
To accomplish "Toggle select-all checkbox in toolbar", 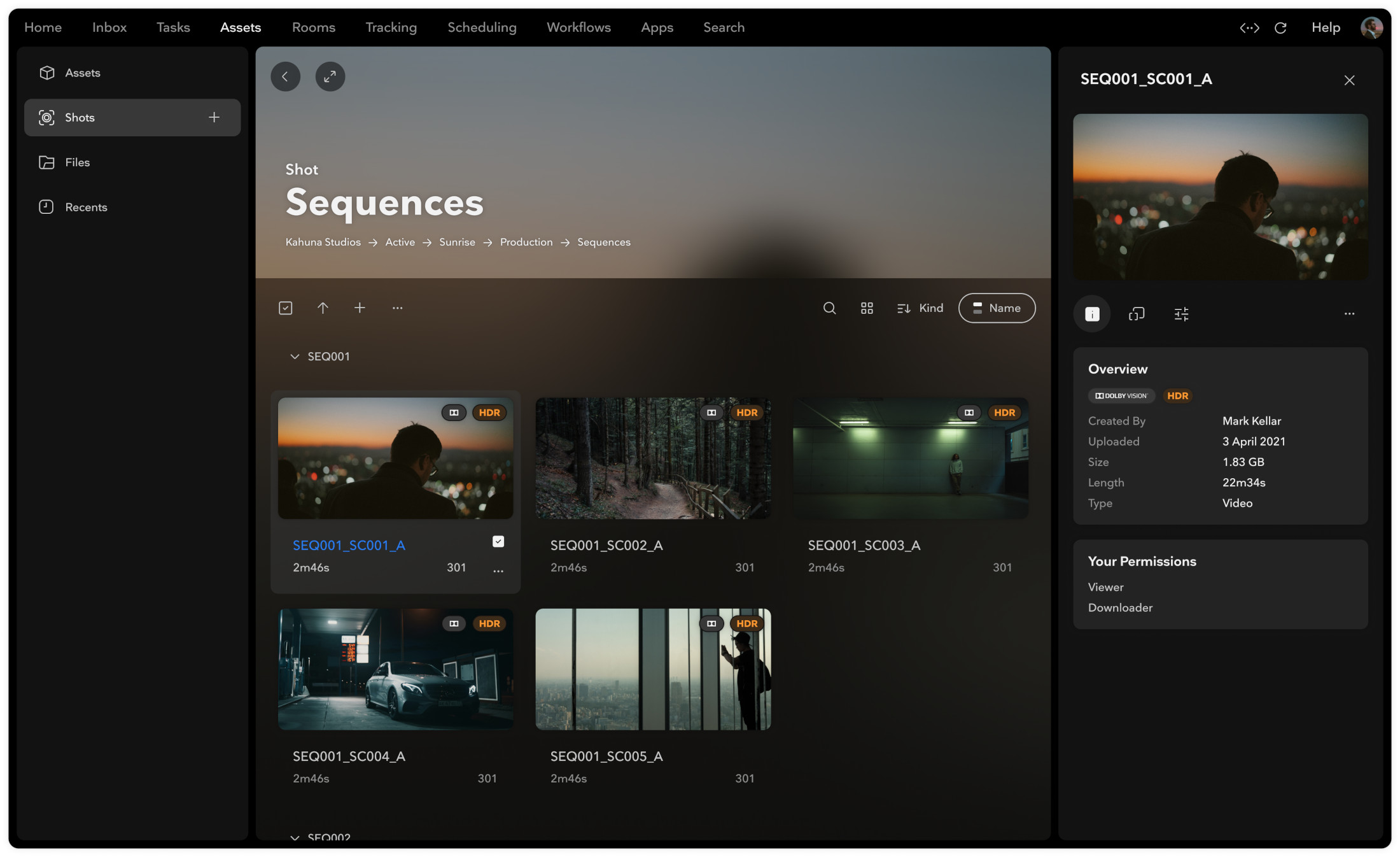I will [x=286, y=308].
